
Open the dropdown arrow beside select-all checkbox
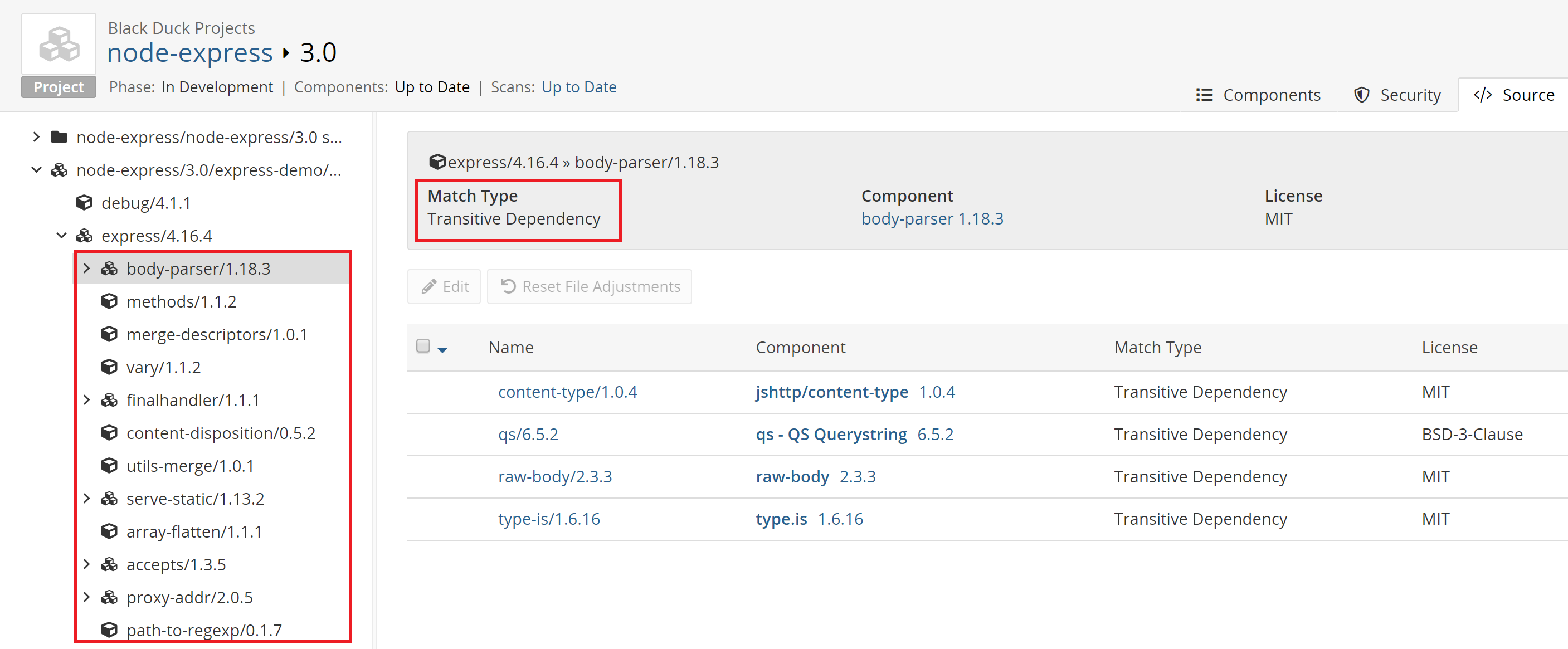pyautogui.click(x=442, y=350)
